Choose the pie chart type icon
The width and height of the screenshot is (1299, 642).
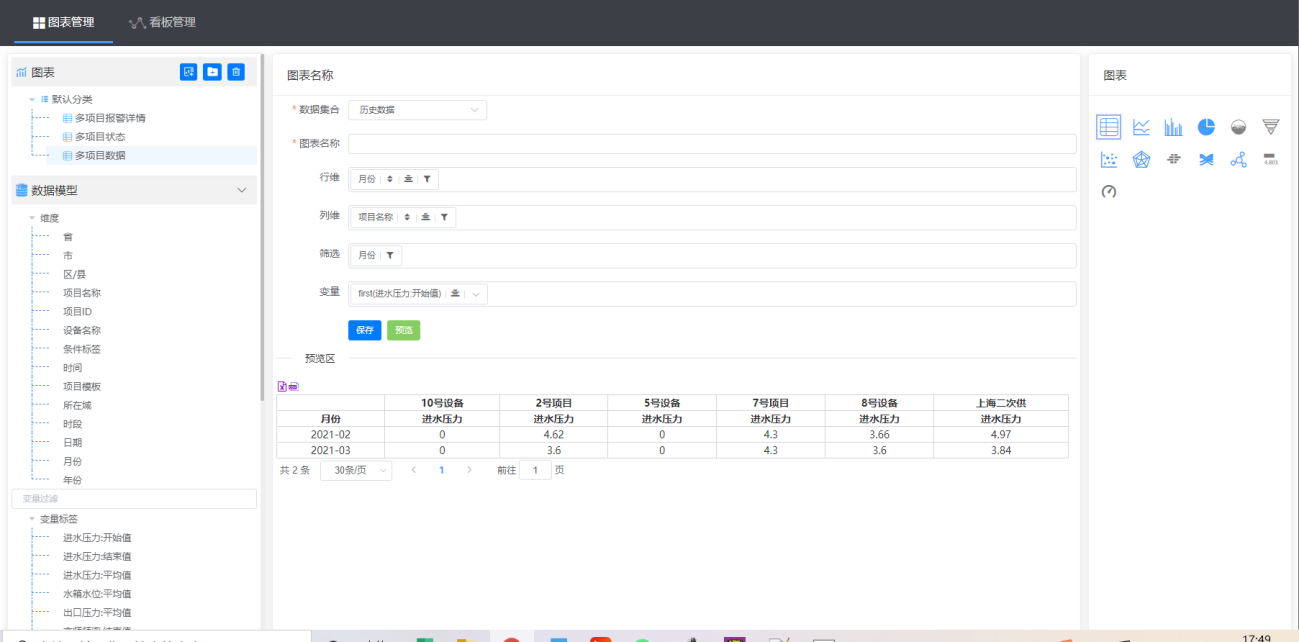tap(1206, 127)
